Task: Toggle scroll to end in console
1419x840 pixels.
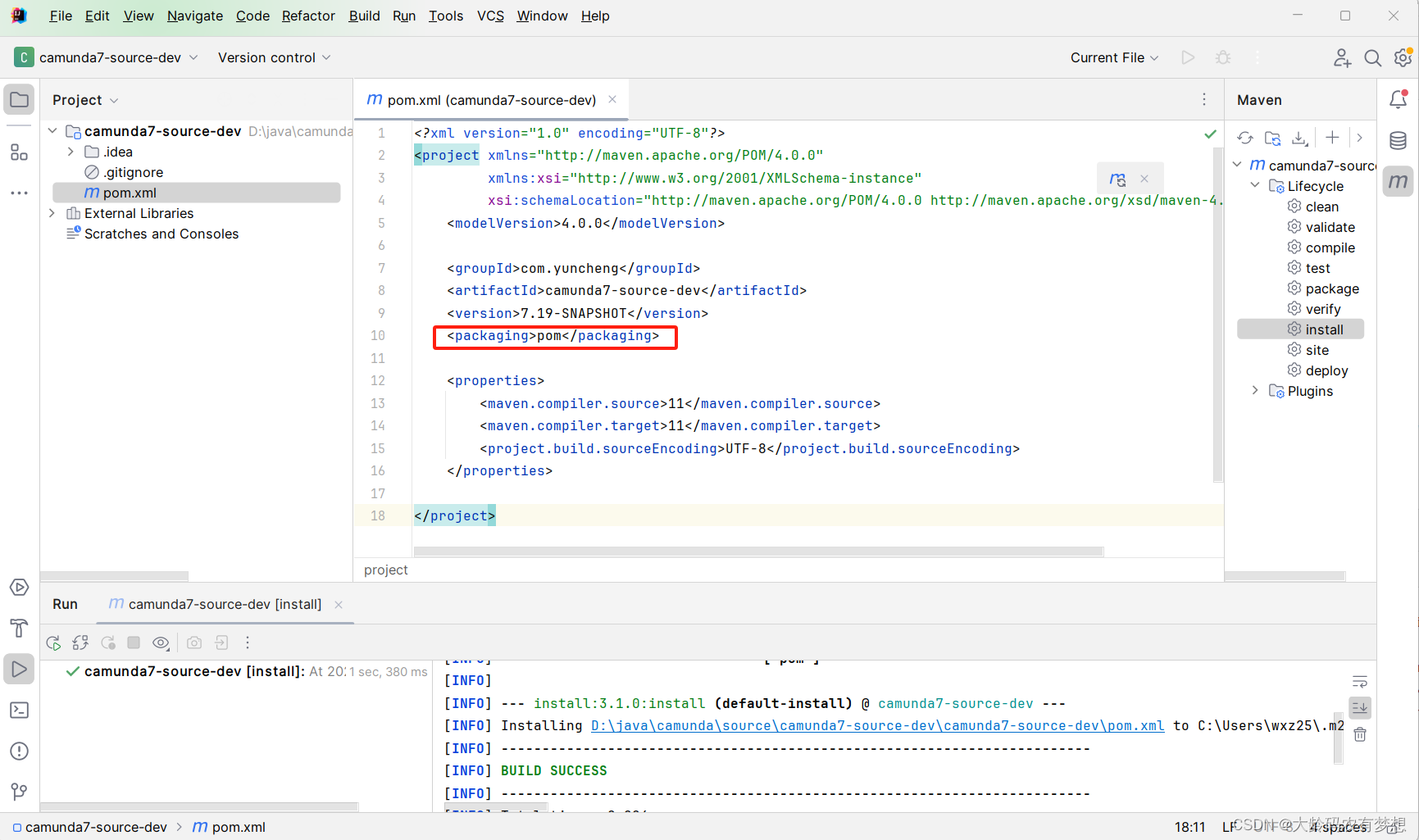Action: (x=1360, y=708)
